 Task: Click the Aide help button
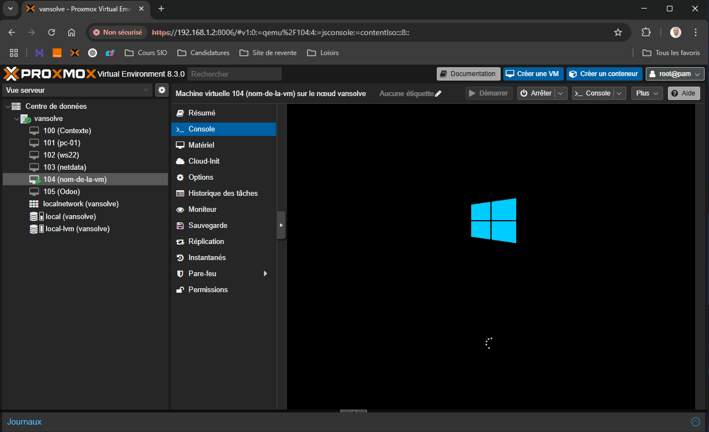[684, 93]
